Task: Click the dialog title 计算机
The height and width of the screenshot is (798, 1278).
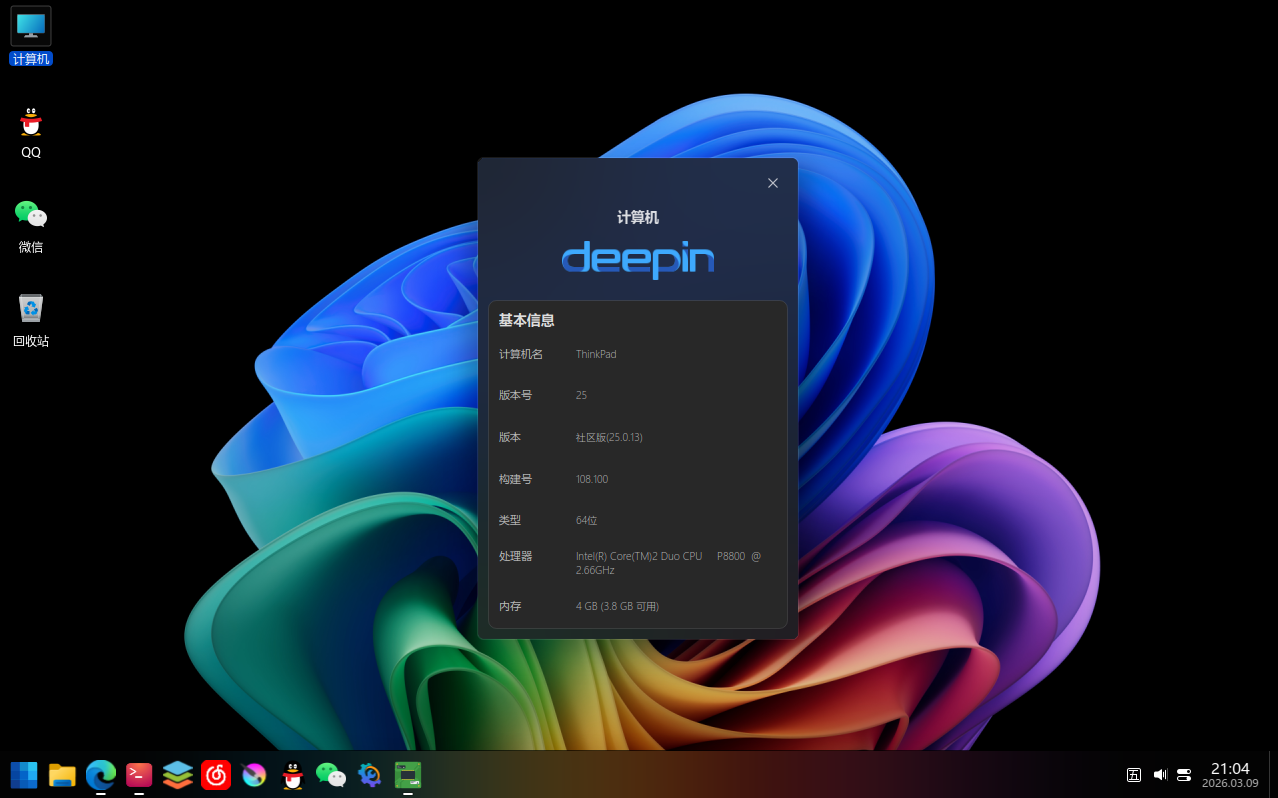Action: click(638, 217)
